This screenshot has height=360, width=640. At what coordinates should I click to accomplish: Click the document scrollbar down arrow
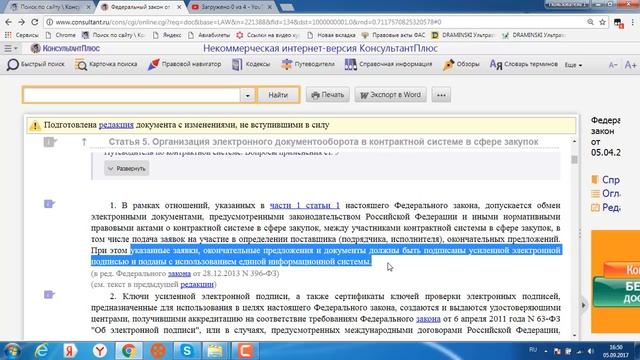pos(574,336)
